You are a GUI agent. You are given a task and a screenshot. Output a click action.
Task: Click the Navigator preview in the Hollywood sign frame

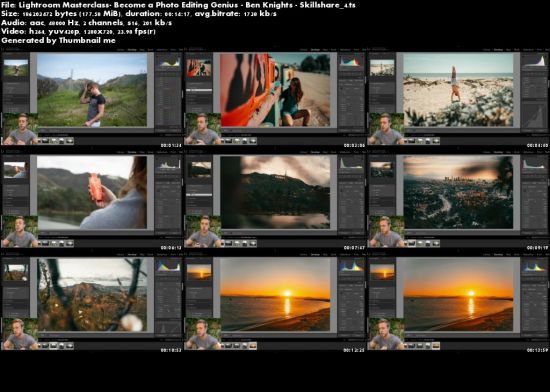pos(199,170)
